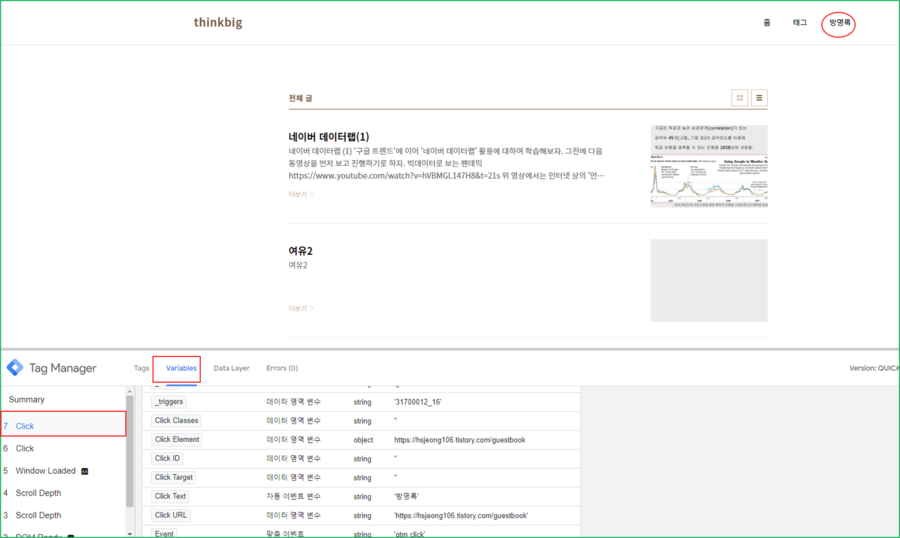Click the Click Element guestbook URL value
The image size is (900, 538).
459,440
